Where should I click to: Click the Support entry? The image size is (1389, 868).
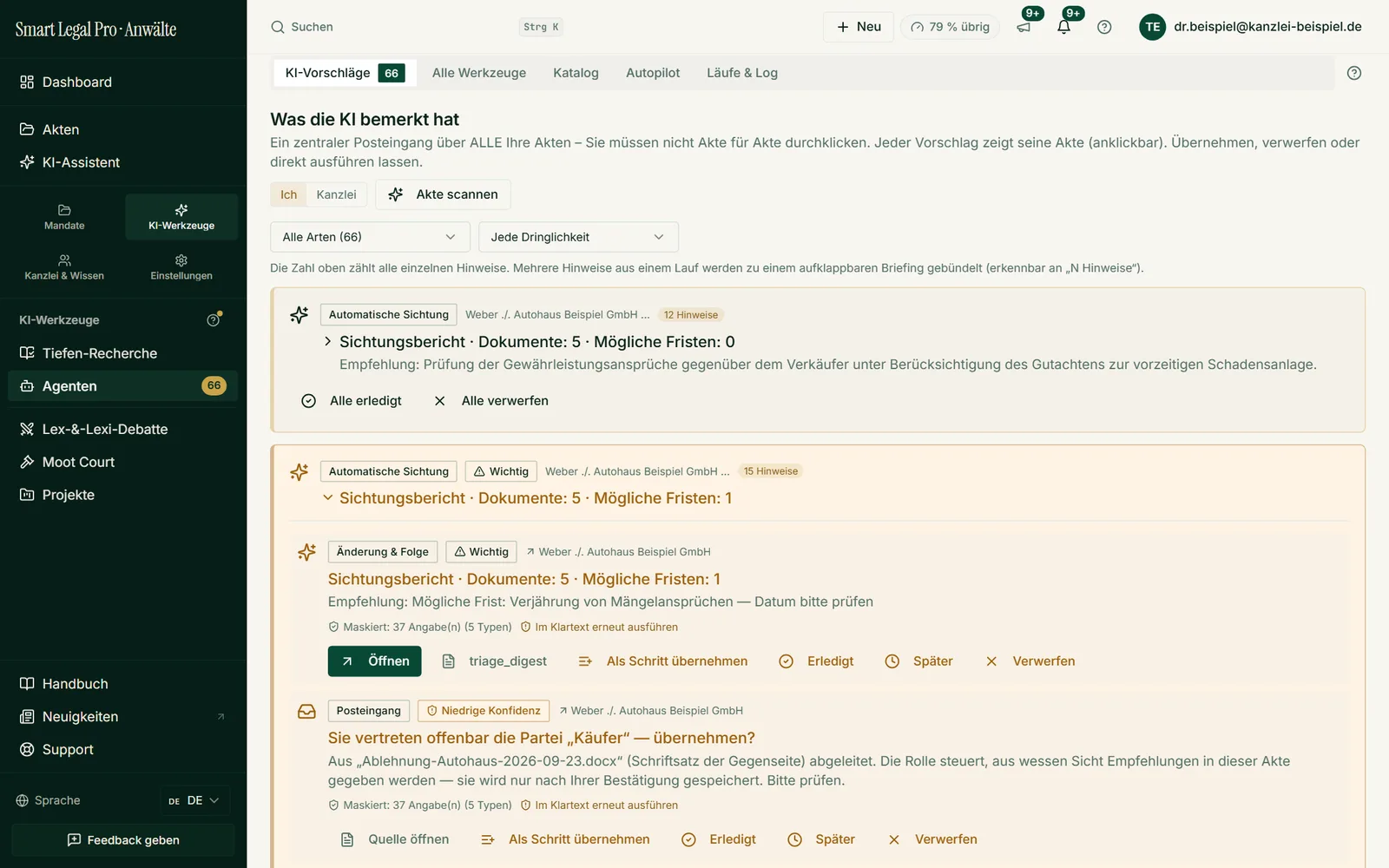(123, 750)
